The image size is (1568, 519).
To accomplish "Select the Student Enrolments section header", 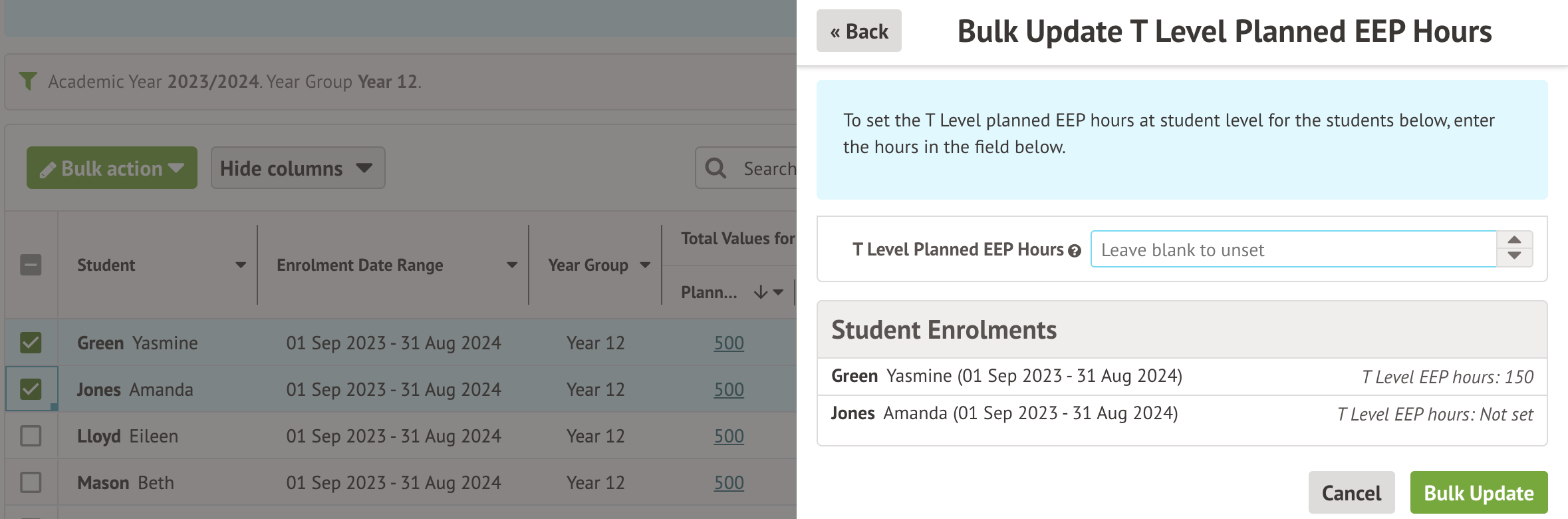I will (944, 329).
